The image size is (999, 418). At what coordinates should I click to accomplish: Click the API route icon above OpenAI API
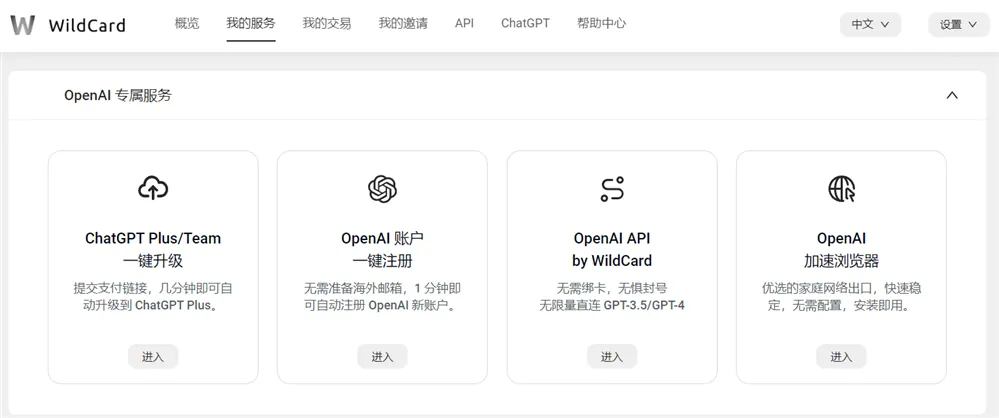pyautogui.click(x=612, y=188)
